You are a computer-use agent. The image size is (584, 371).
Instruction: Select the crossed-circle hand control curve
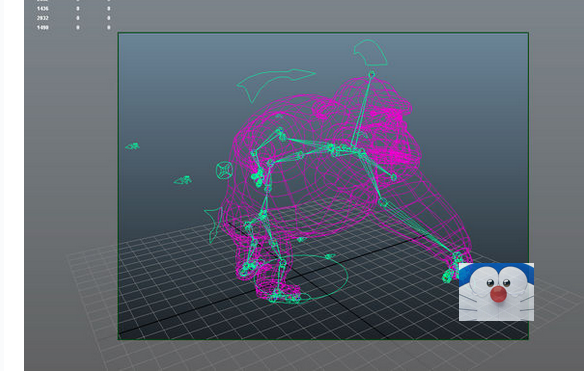pyautogui.click(x=224, y=170)
